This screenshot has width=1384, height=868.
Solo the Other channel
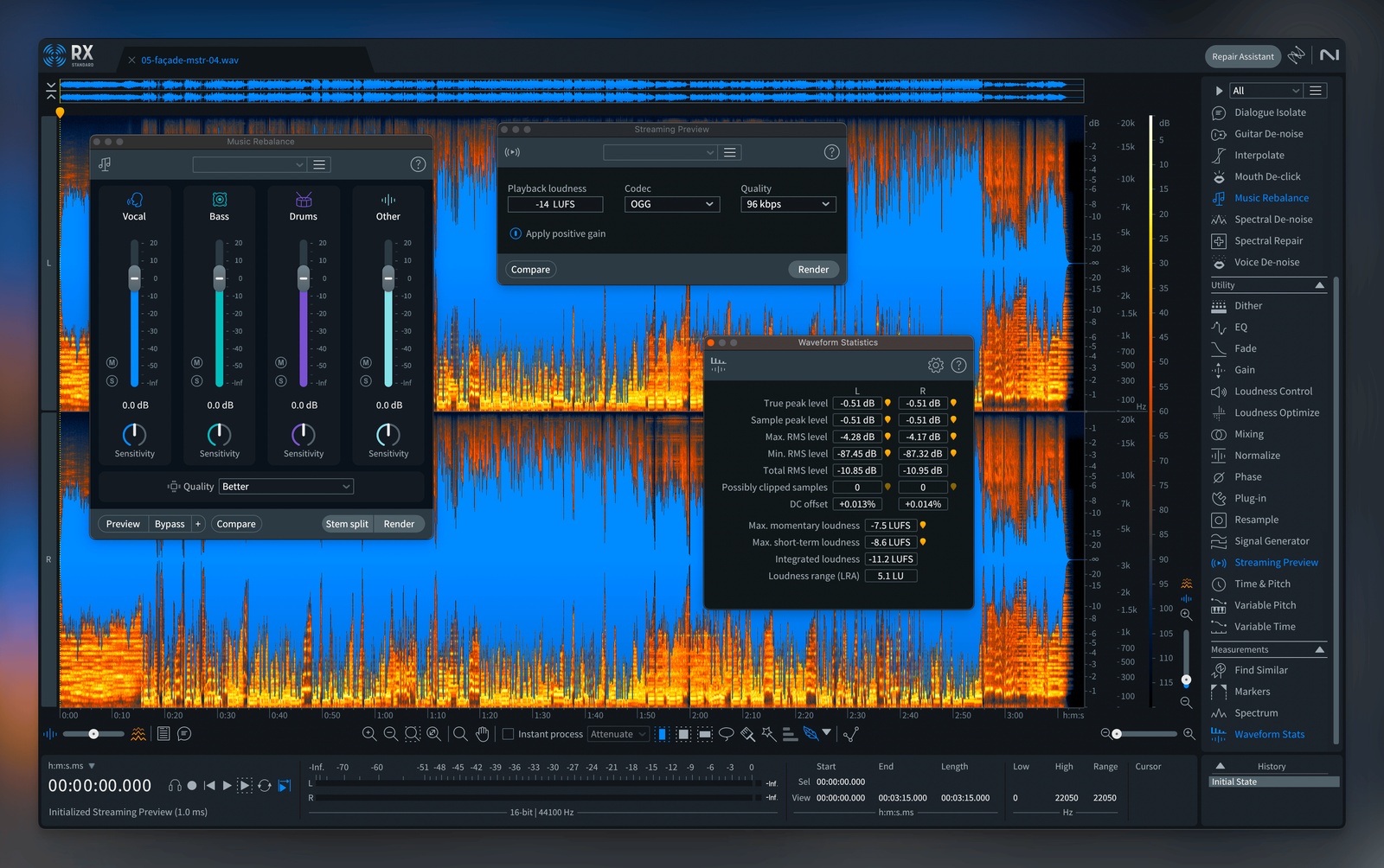click(366, 380)
